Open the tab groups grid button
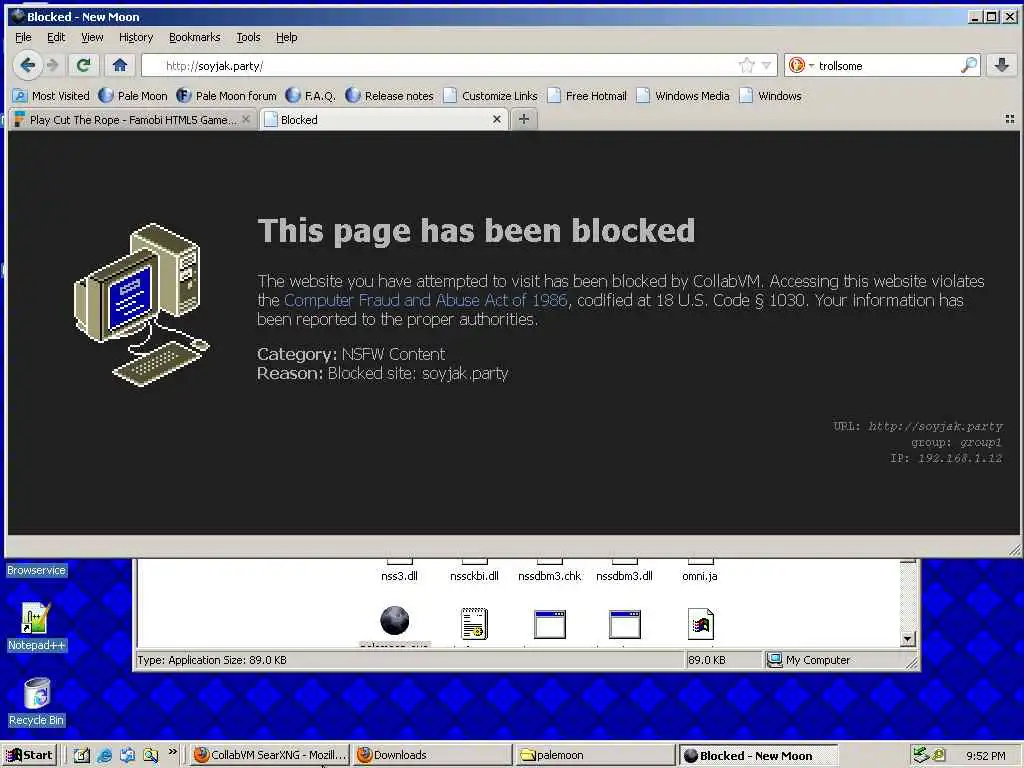 tap(1010, 119)
